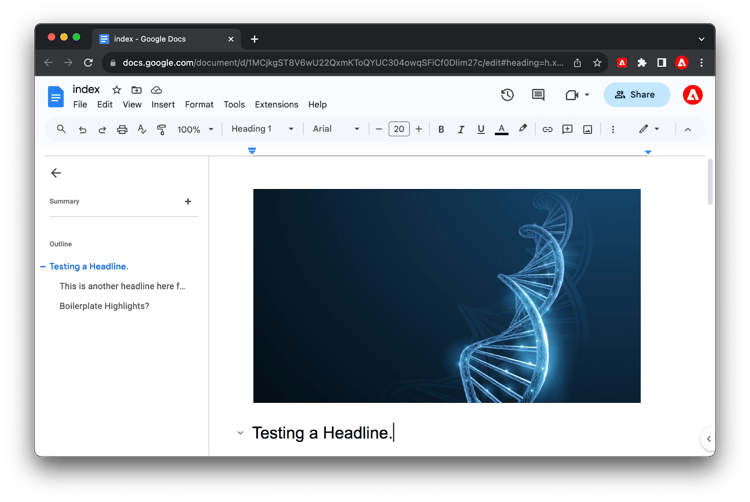This screenshot has width=750, height=502.
Task: Open the Heading 1 style dropdown
Action: tap(262, 129)
